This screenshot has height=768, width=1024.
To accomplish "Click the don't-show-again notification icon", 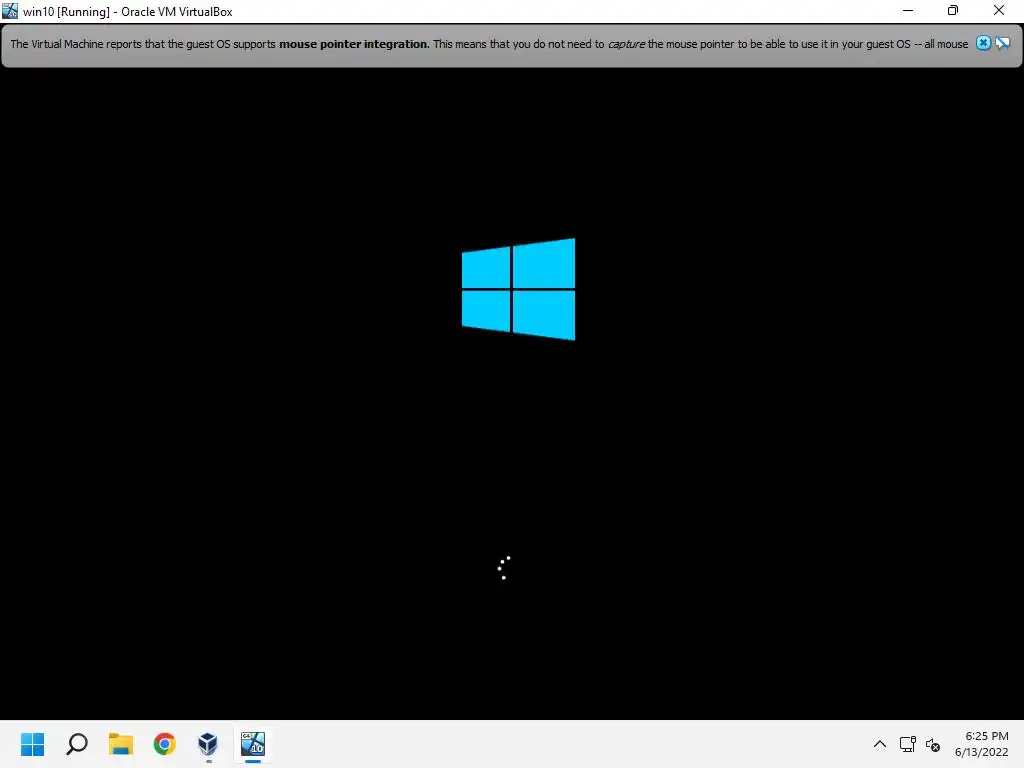I will tap(1002, 43).
